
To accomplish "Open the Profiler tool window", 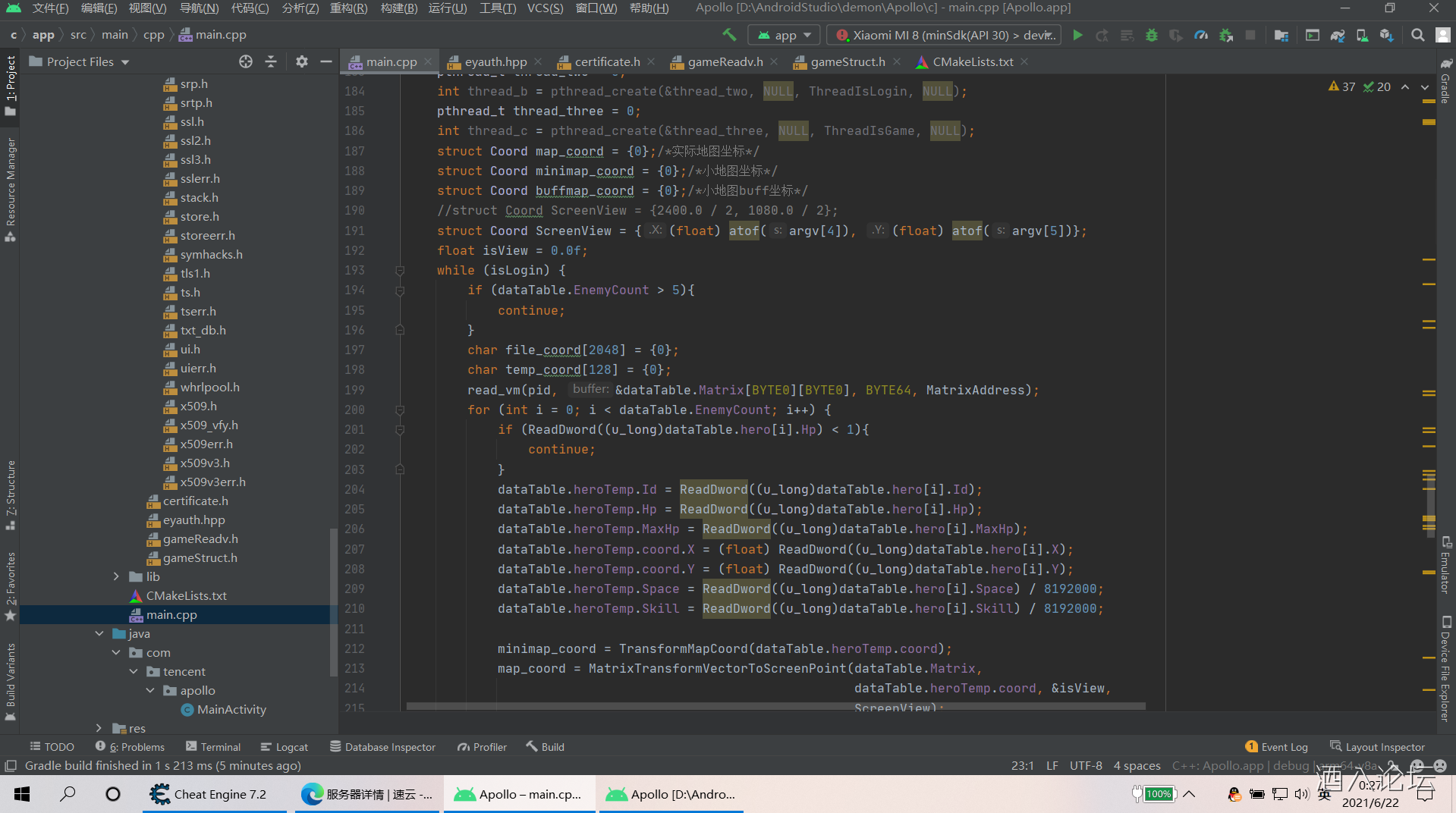I will coord(482,747).
